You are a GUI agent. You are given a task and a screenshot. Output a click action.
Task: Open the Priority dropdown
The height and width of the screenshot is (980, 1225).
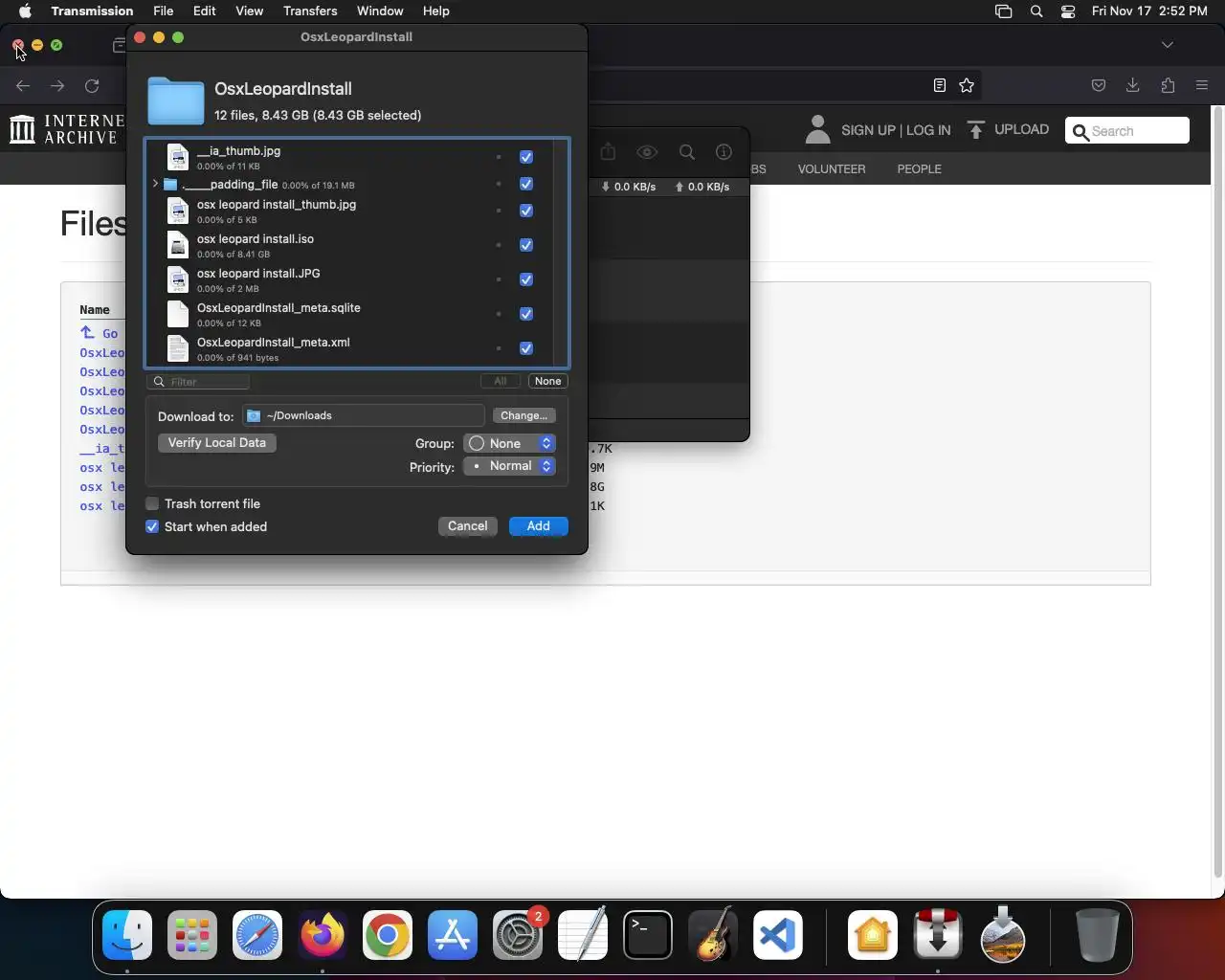(509, 466)
